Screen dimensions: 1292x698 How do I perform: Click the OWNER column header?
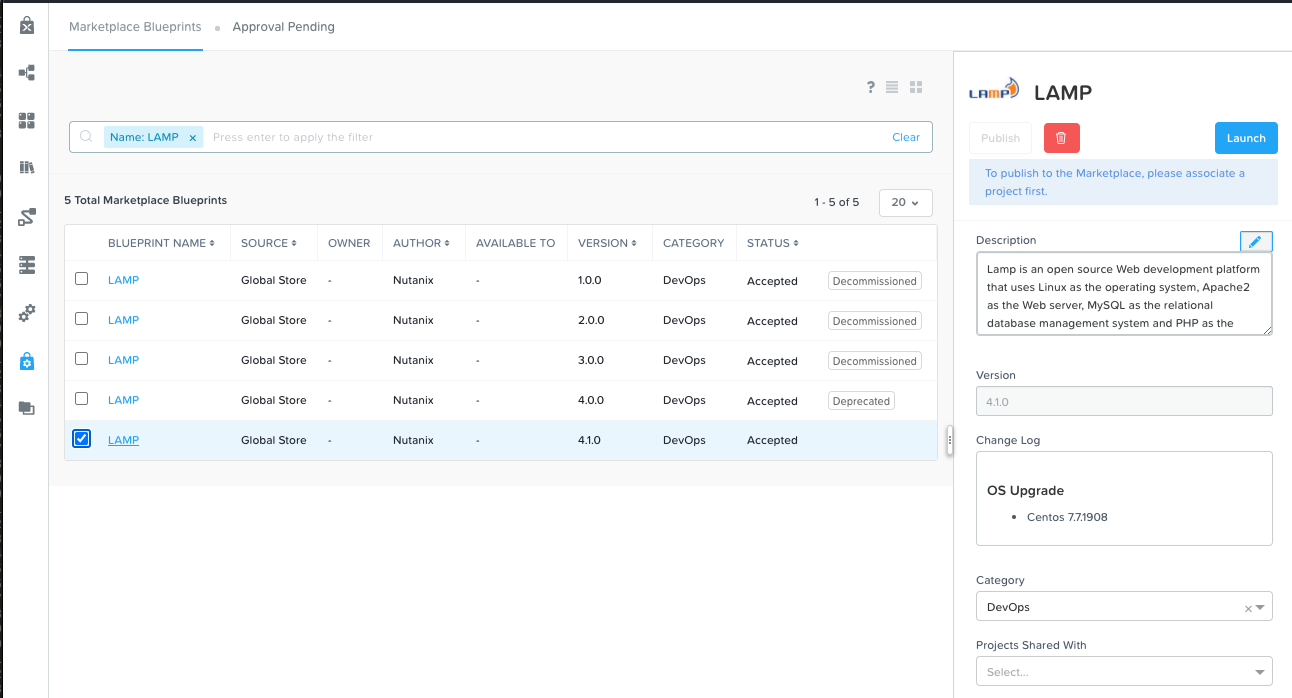coord(349,243)
